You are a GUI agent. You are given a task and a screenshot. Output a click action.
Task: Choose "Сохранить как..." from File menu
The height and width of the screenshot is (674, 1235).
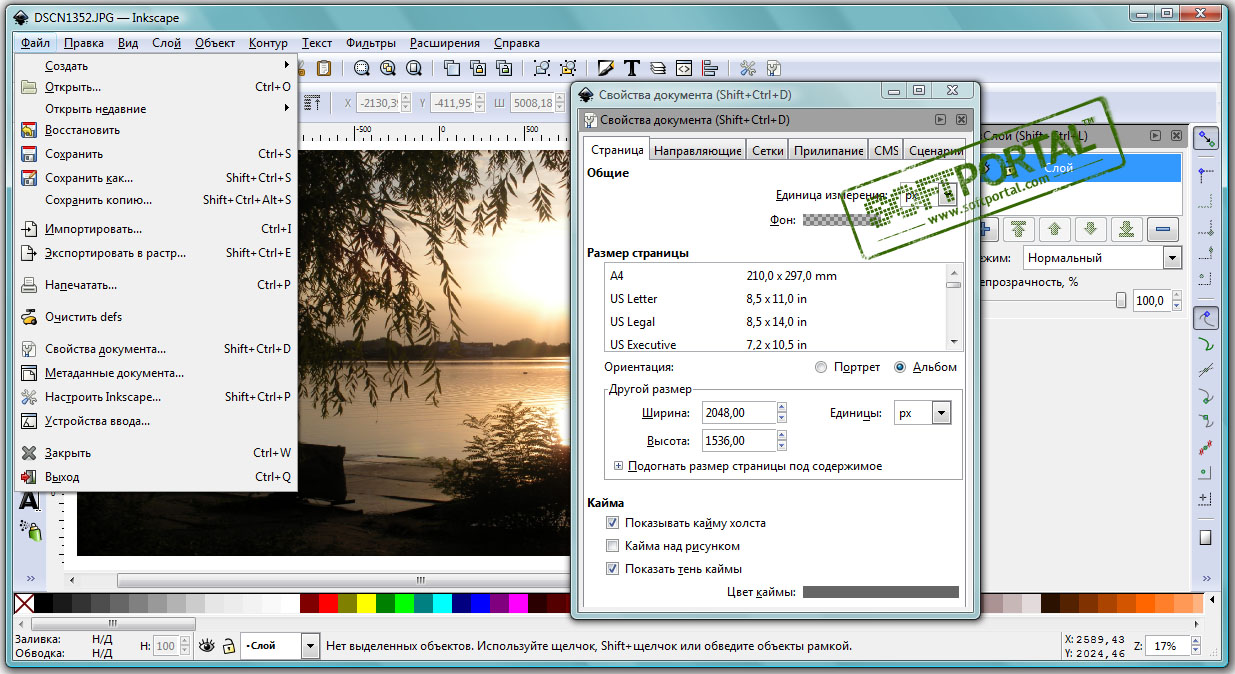[x=157, y=178]
